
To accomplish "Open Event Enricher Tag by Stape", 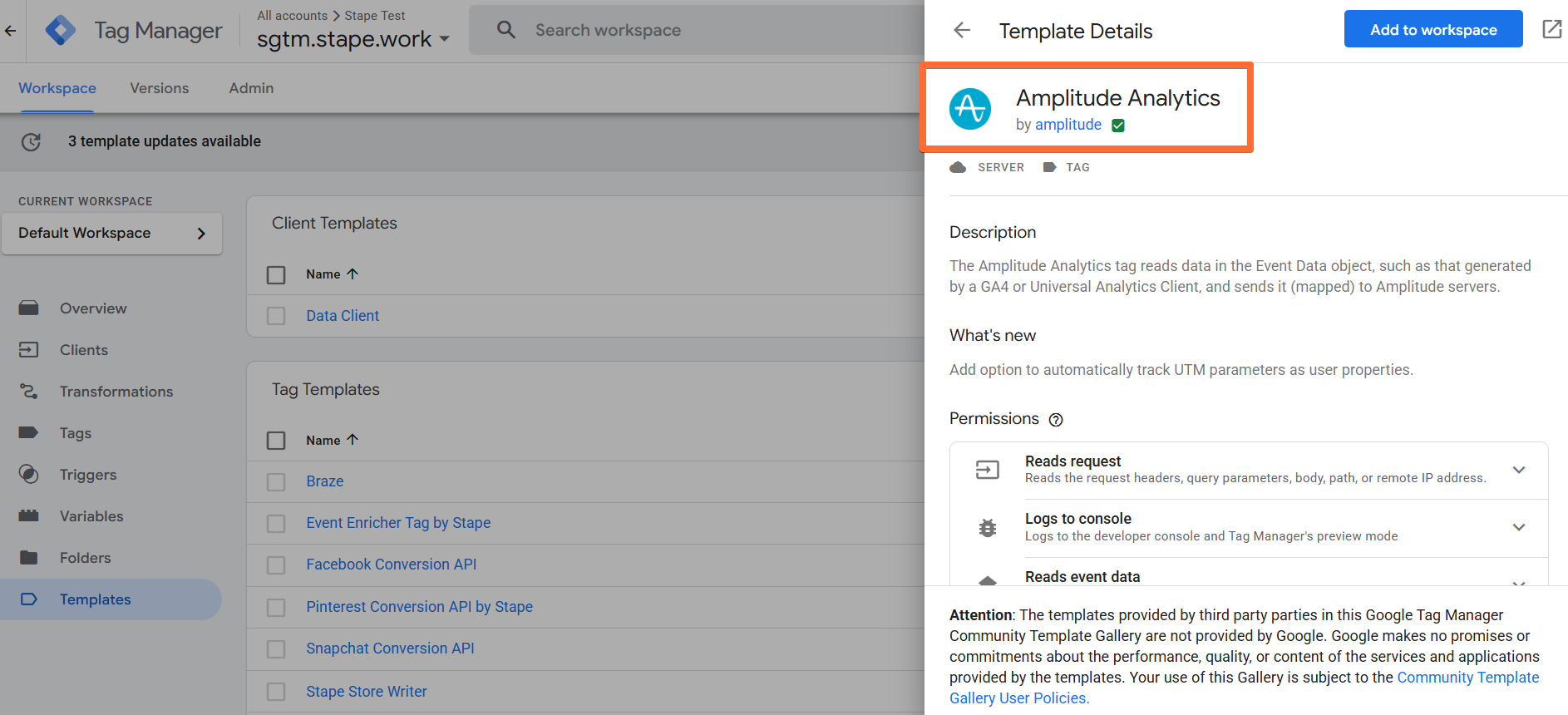I will pyautogui.click(x=398, y=523).
